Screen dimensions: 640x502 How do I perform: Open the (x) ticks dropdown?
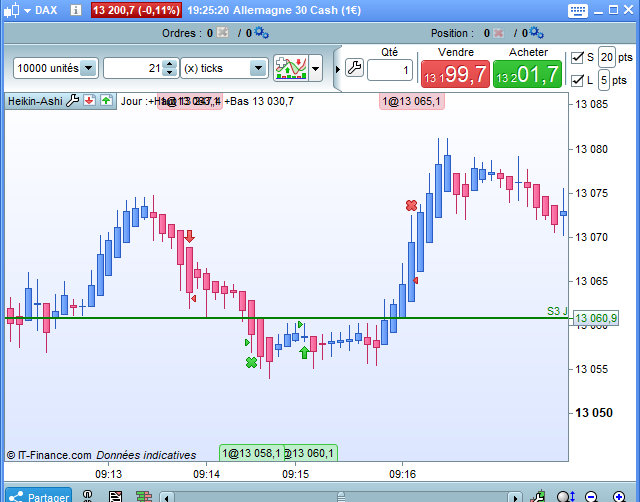[258, 68]
